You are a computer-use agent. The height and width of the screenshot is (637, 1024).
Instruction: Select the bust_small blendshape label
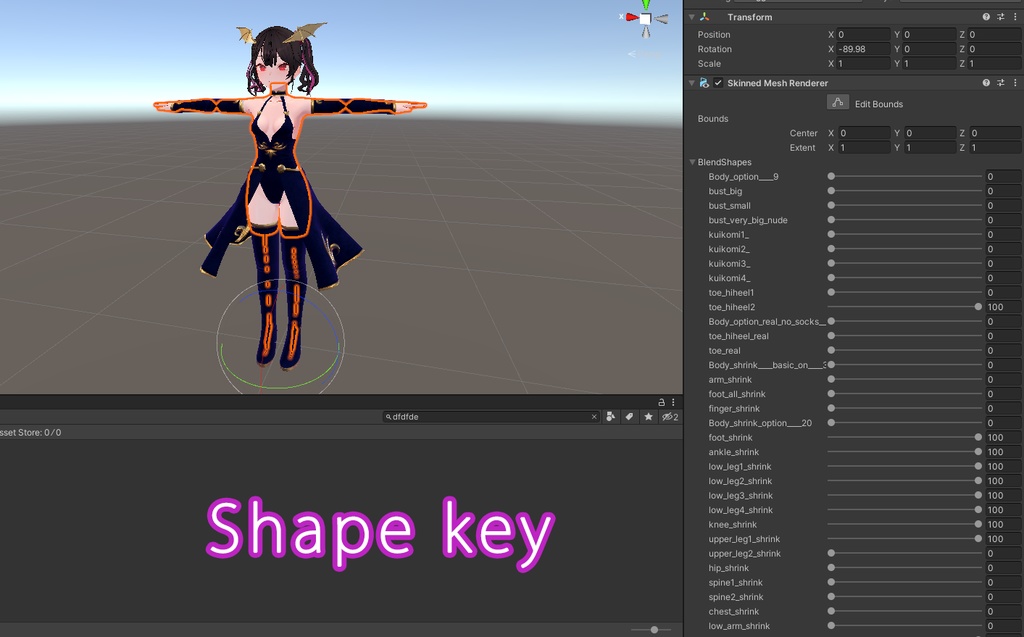729,206
